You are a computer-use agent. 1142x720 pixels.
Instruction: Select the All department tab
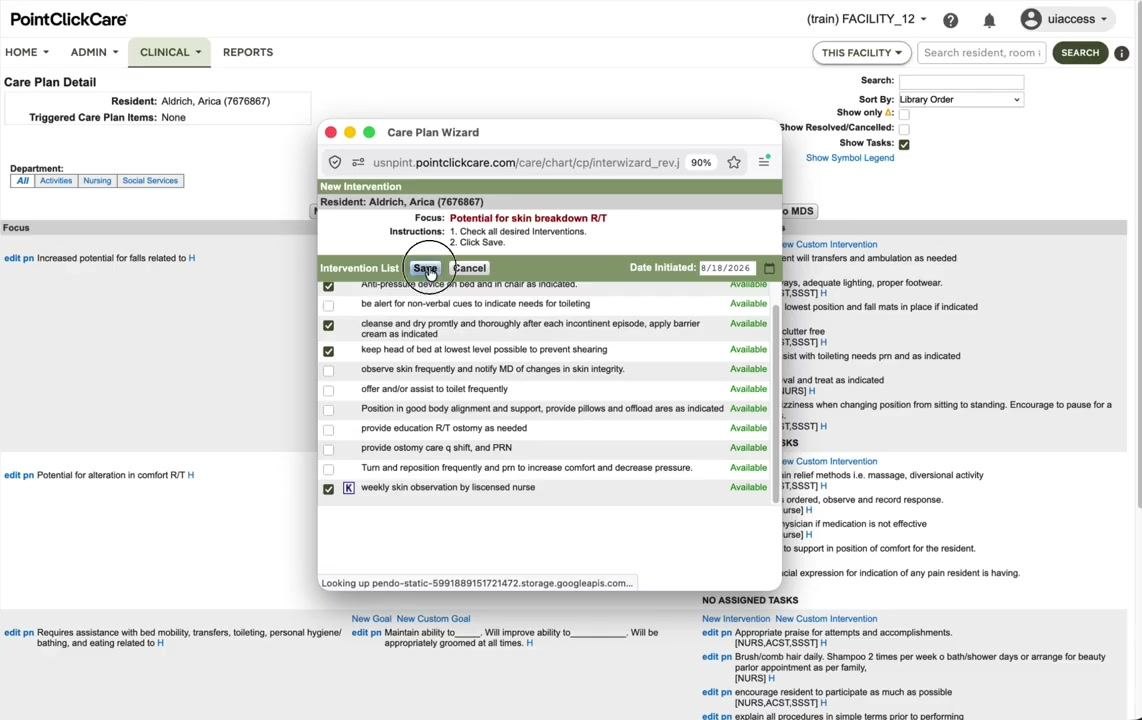(x=23, y=181)
